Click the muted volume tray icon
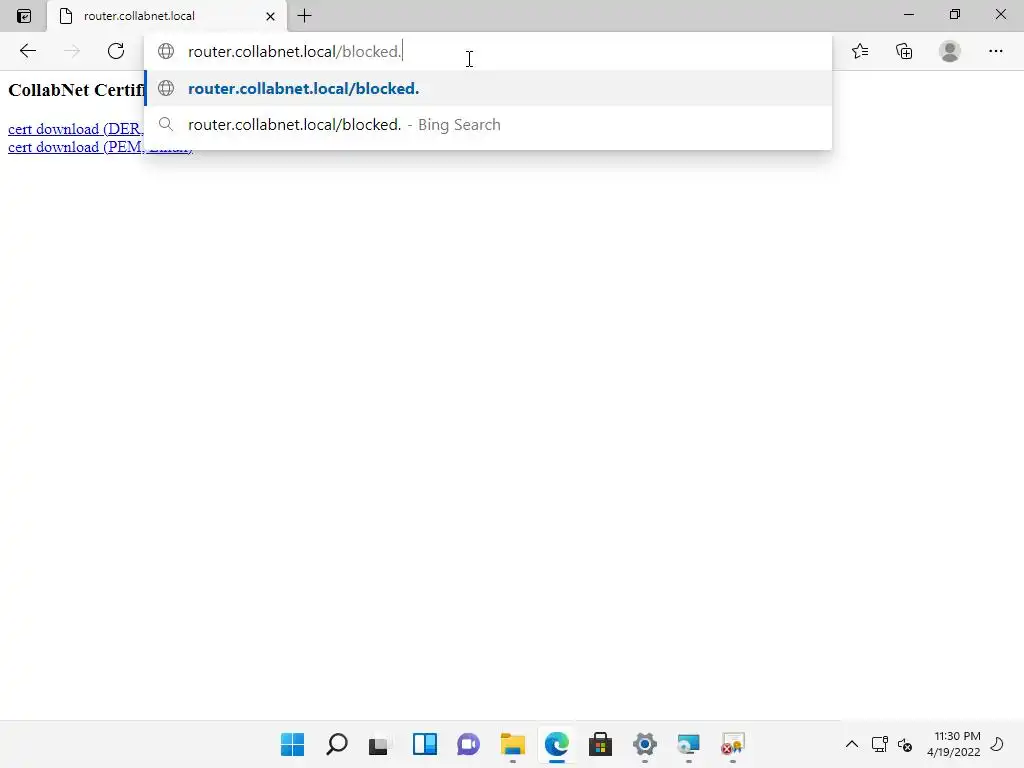The width and height of the screenshot is (1024, 768). (904, 744)
